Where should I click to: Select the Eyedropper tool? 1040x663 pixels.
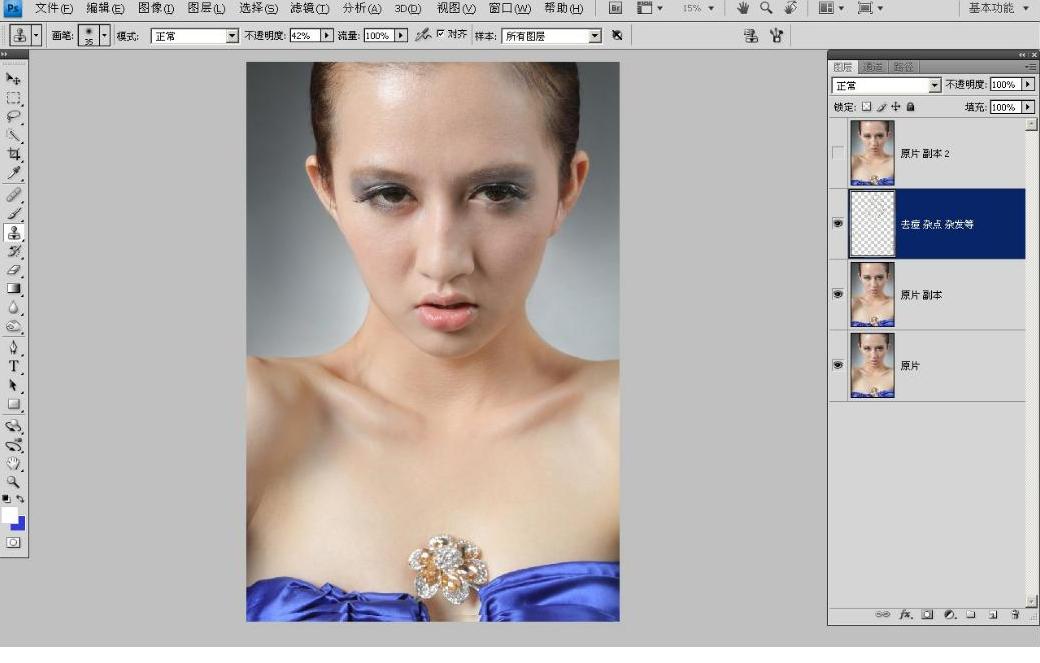click(x=13, y=174)
